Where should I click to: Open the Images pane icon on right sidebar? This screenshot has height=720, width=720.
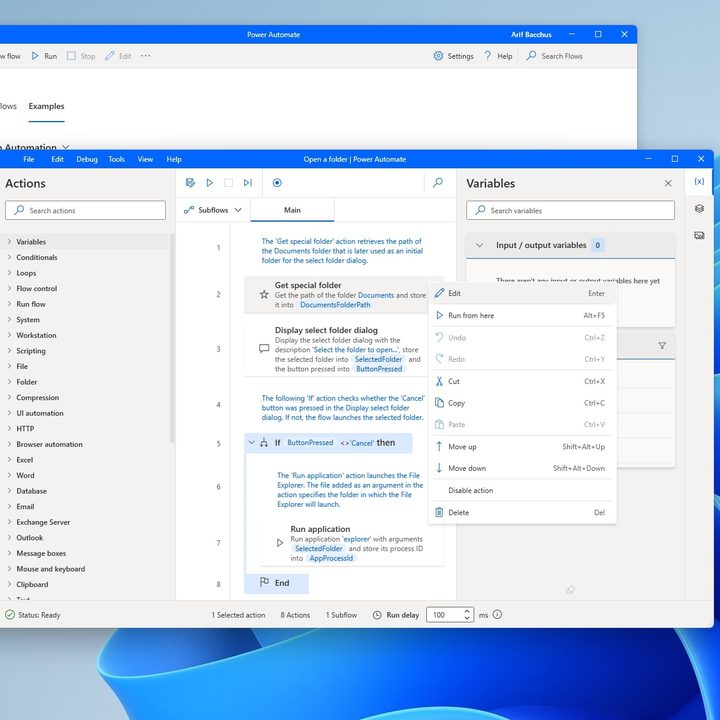[x=699, y=236]
